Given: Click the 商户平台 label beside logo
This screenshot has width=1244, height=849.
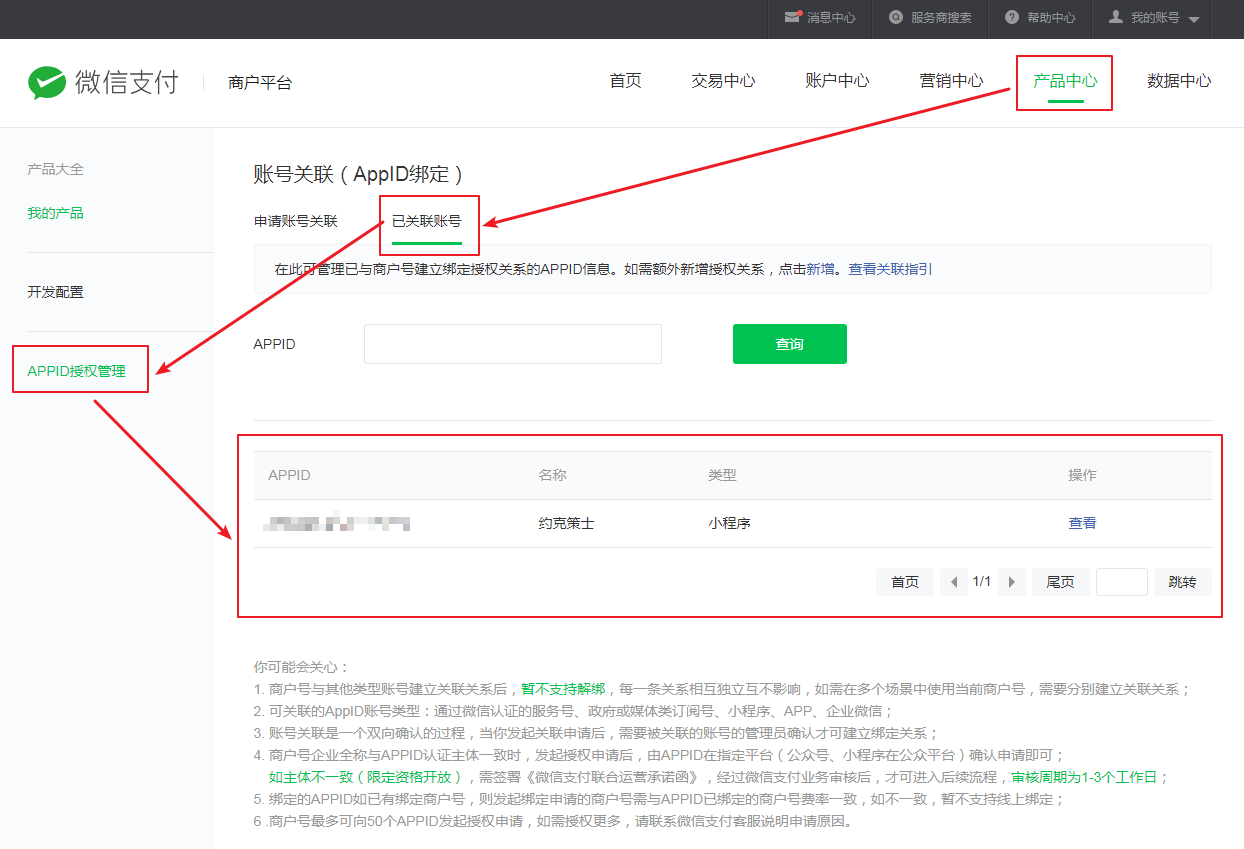Looking at the screenshot, I should click(260, 83).
